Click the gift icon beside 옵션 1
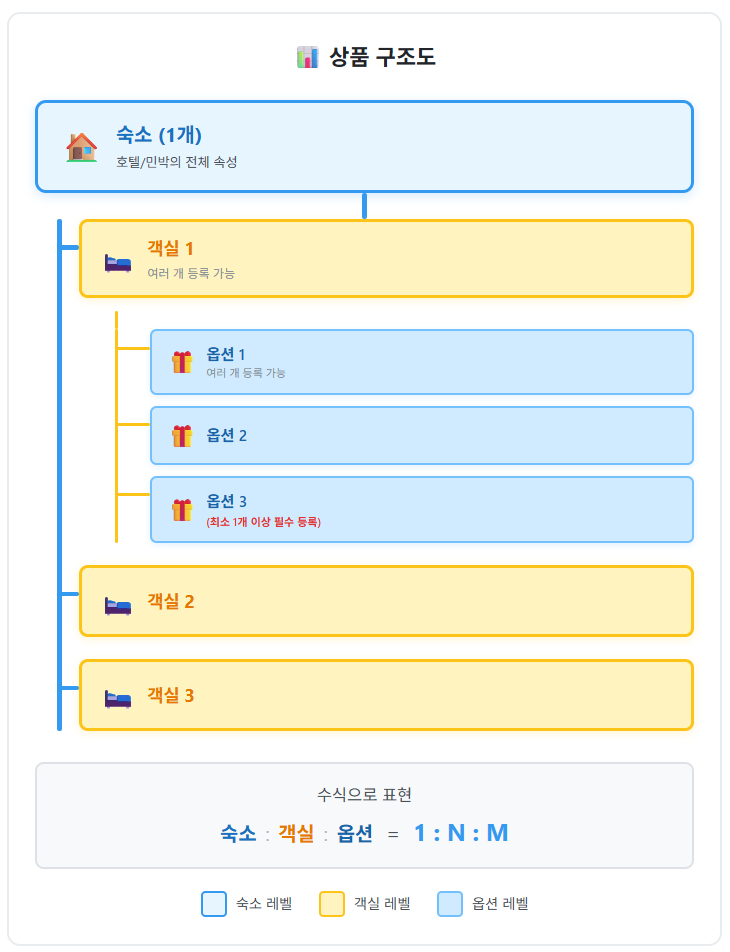This screenshot has height=952, width=730. (x=181, y=362)
